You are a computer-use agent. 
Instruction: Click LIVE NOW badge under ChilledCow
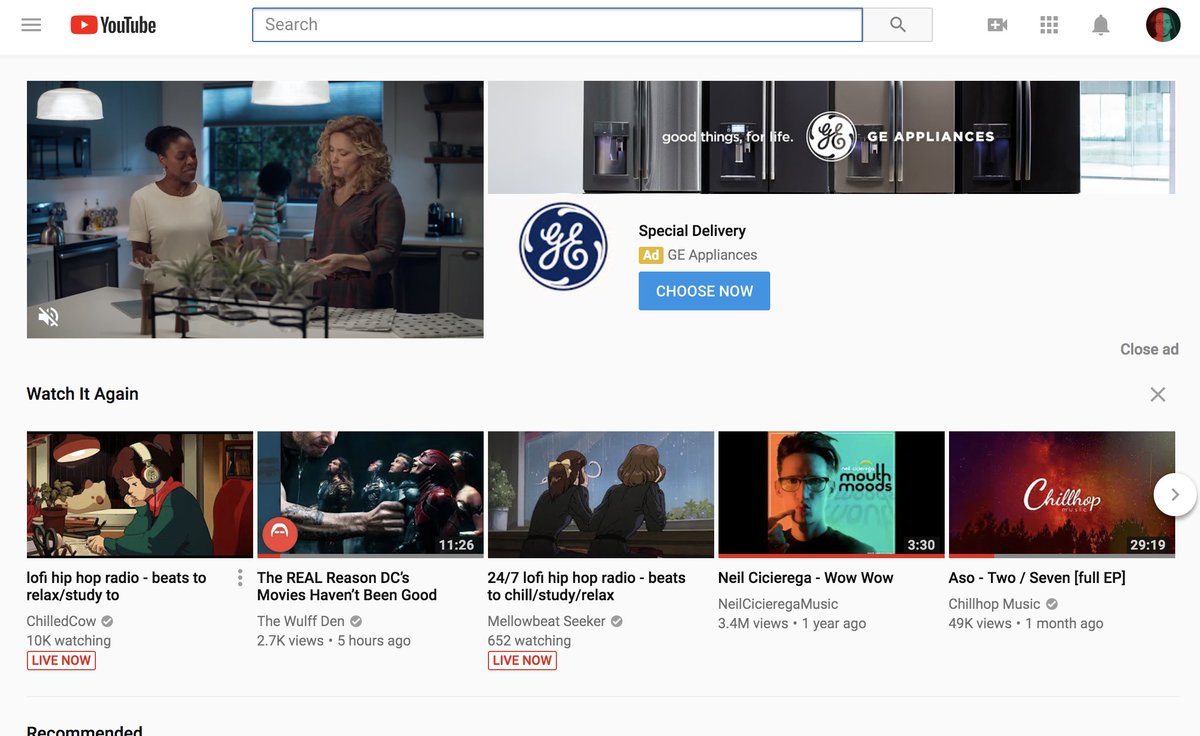click(61, 660)
